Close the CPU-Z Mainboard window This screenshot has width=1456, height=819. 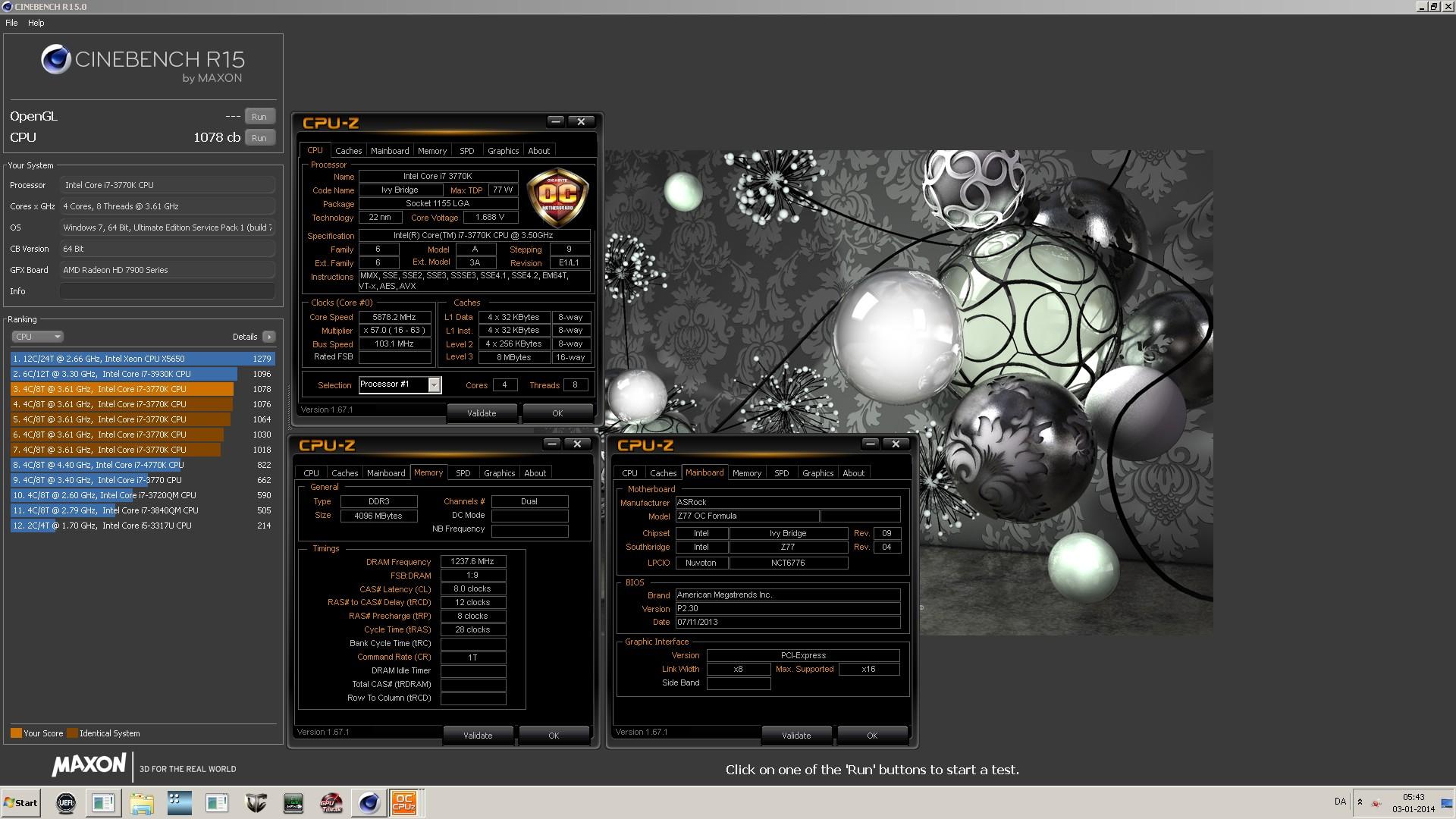point(896,444)
